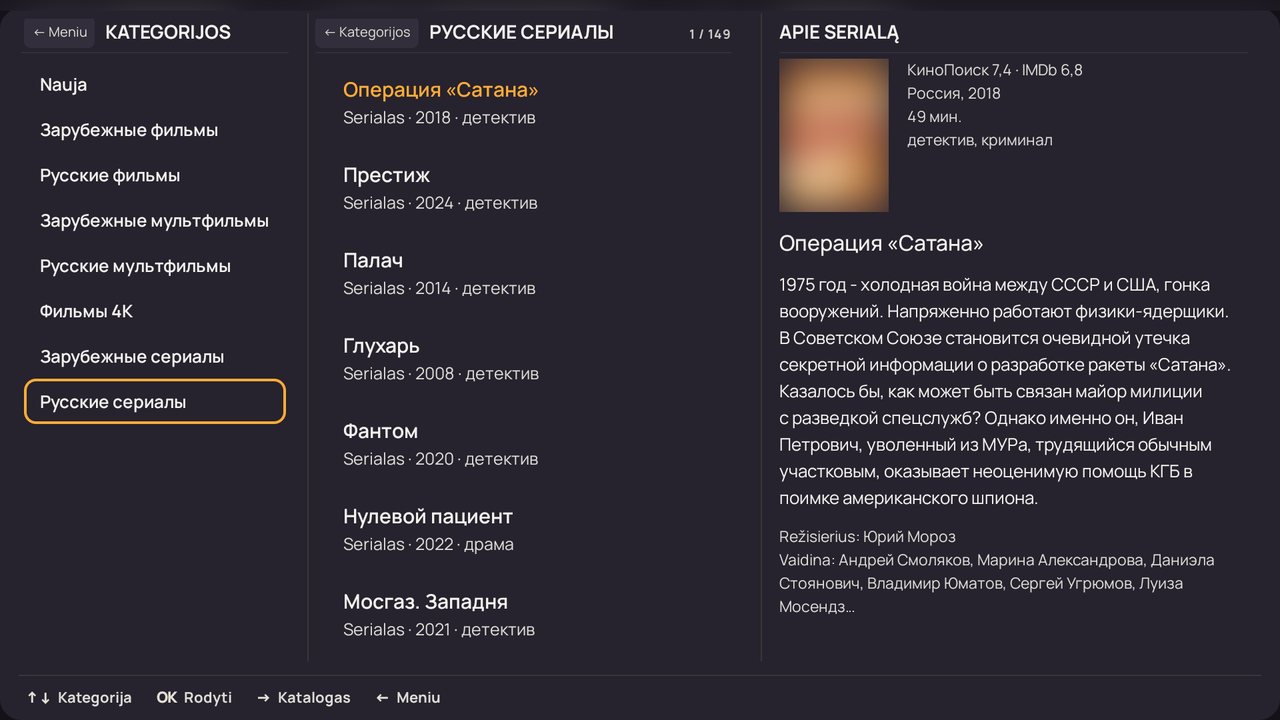Viewport: 1280px width, 720px height.
Task: Open the Зарубежные фильмы category
Action: (155, 130)
